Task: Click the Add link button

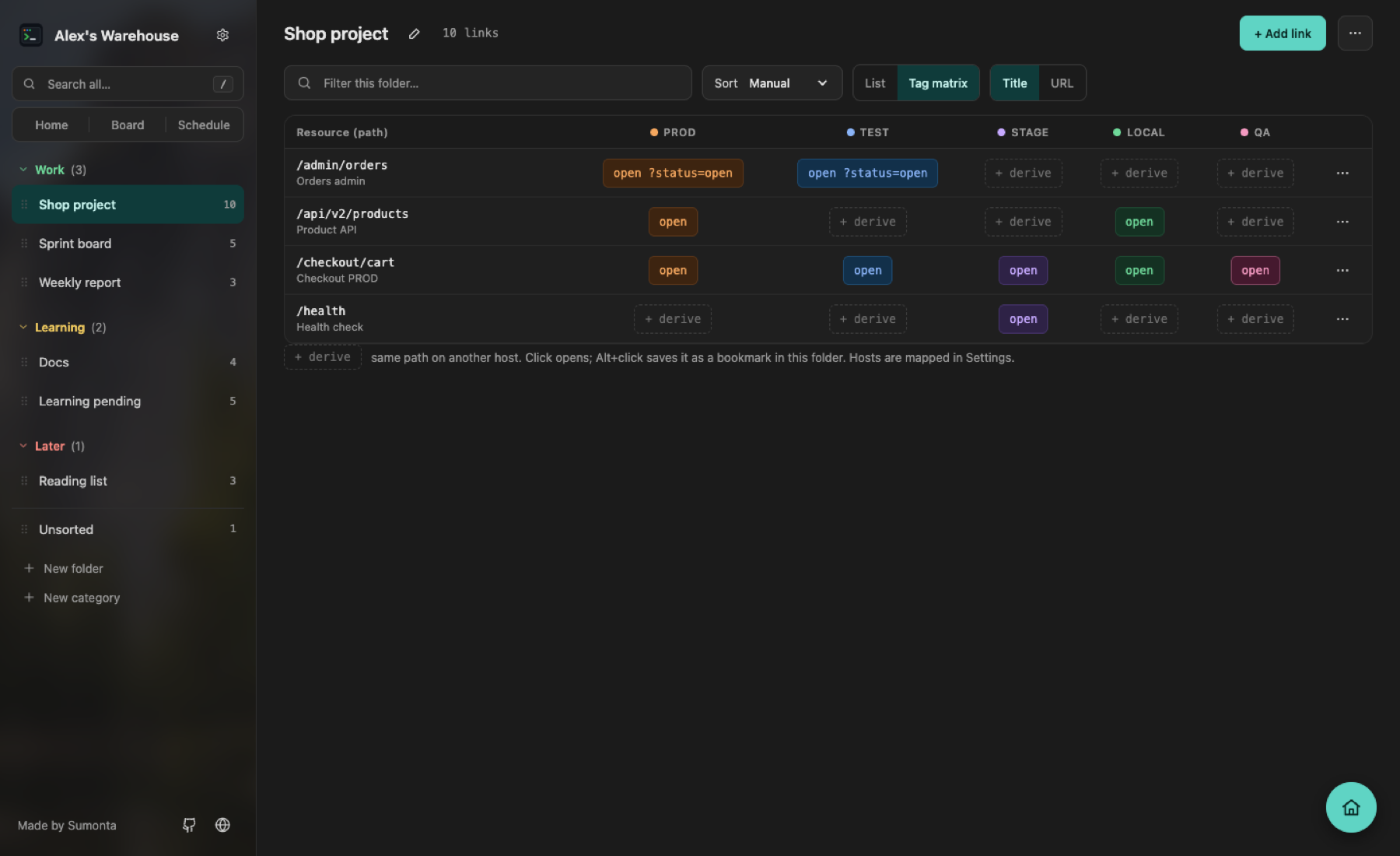Action: [1283, 33]
